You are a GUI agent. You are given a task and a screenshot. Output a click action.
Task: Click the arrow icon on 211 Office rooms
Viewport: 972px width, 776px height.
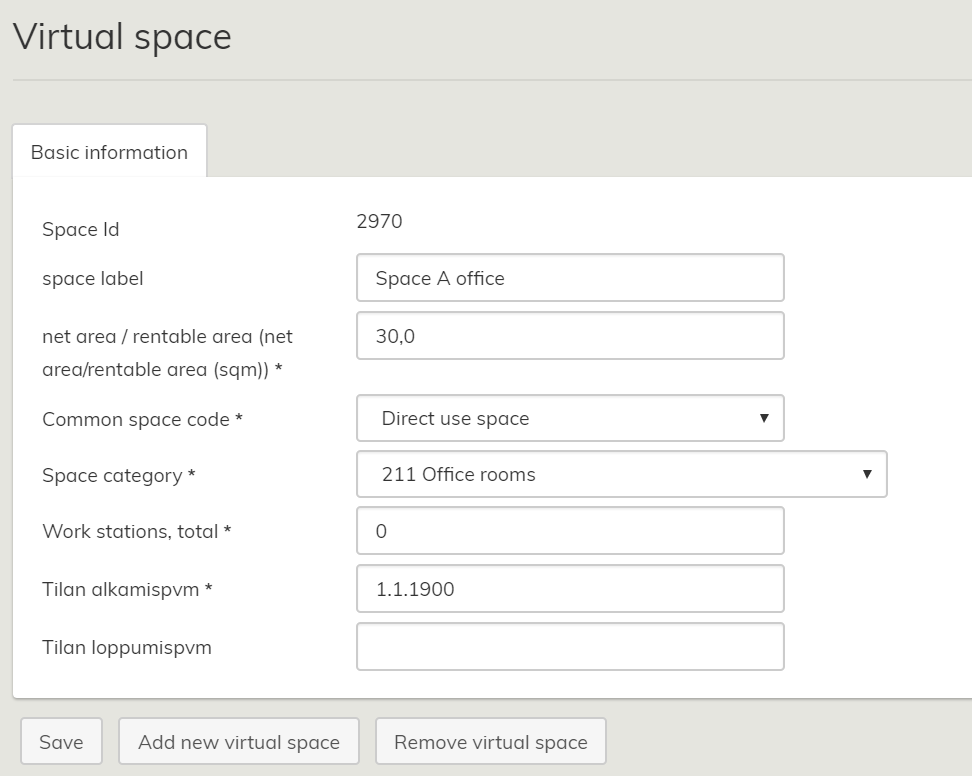point(867,475)
